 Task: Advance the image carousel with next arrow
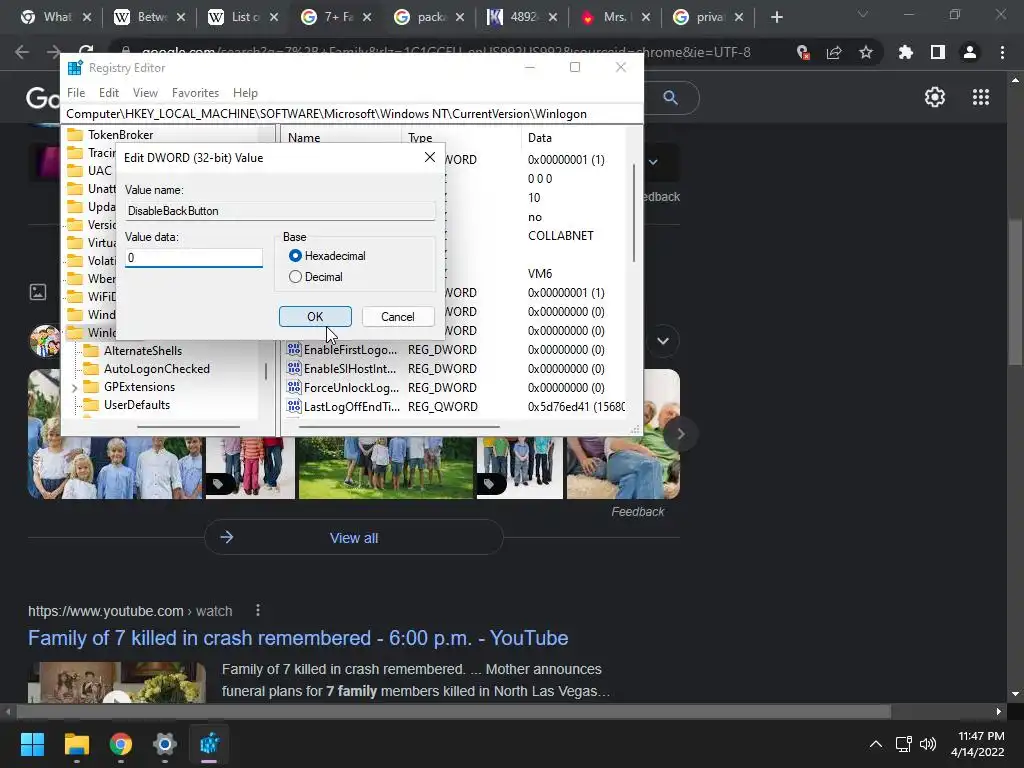pos(680,434)
